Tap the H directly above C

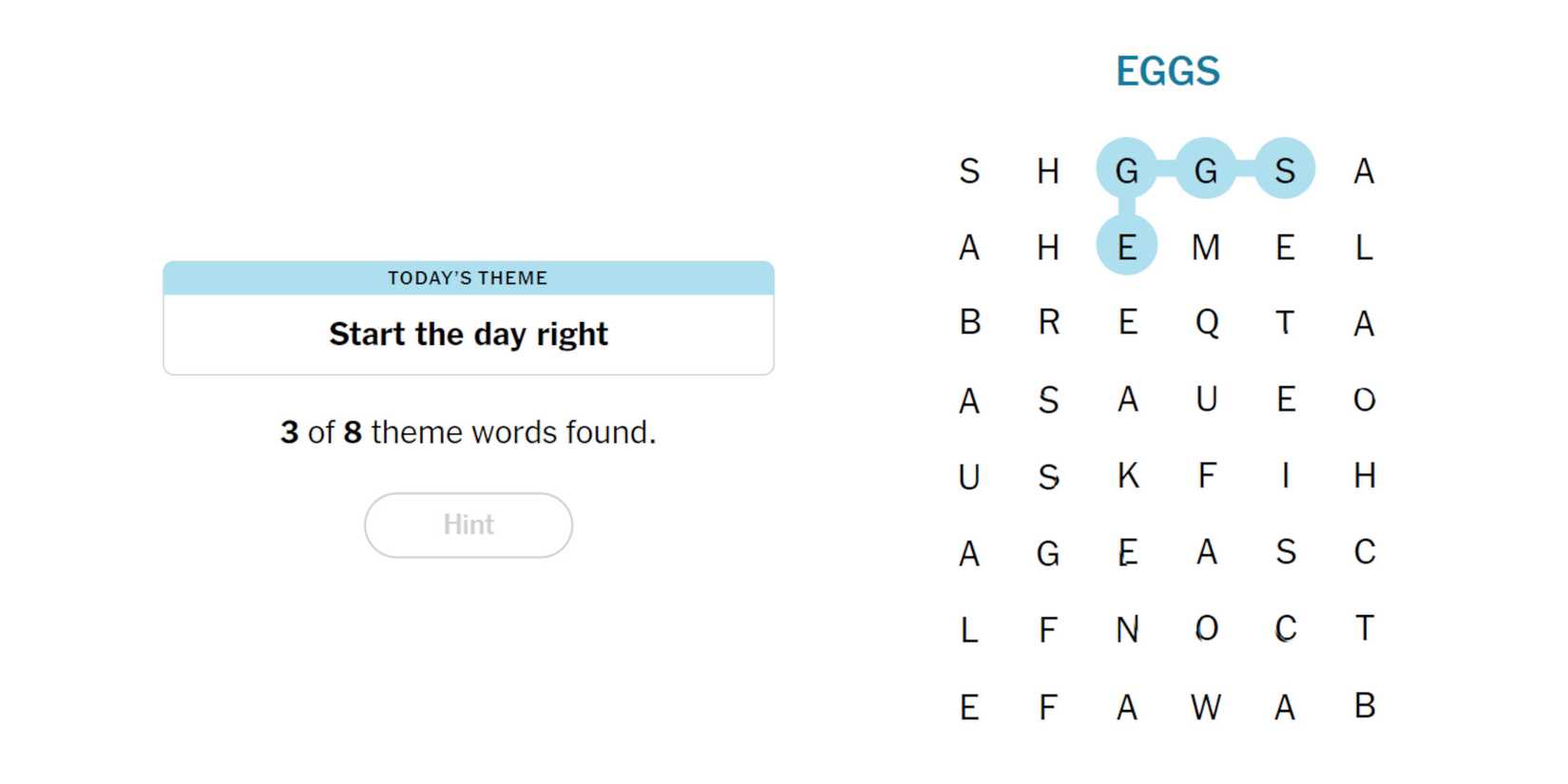pos(1365,475)
